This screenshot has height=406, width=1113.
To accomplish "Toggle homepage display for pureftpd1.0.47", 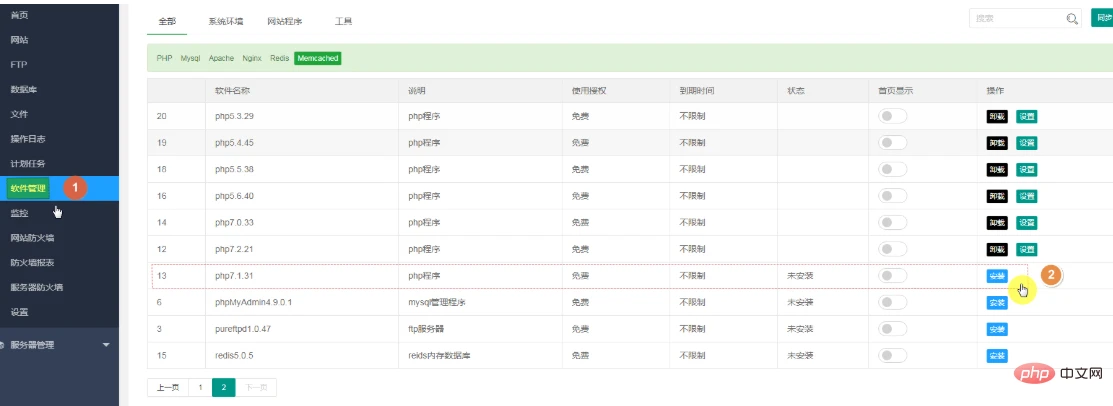I will click(892, 329).
